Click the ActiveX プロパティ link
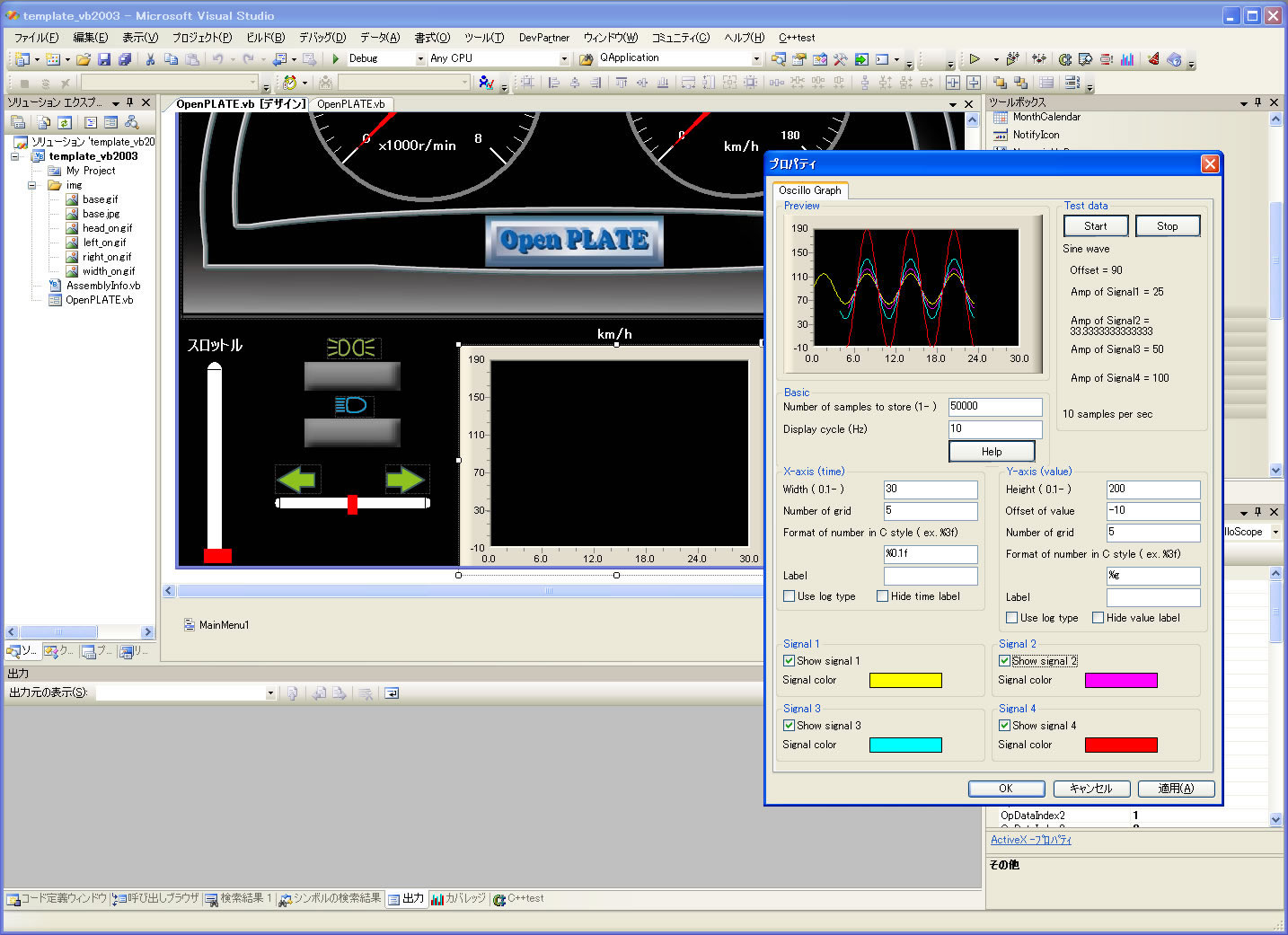 1030,840
